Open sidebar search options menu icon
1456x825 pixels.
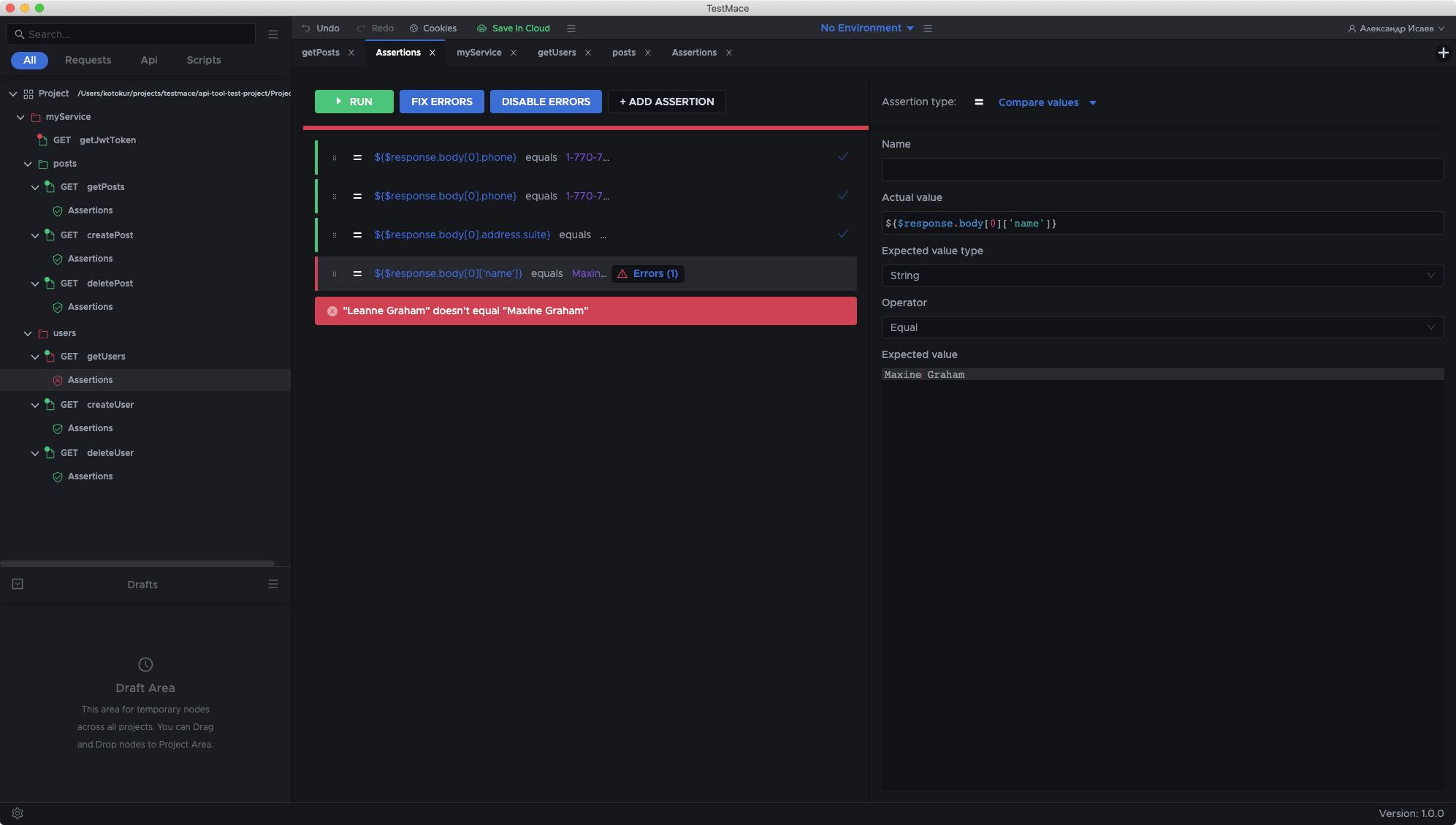pyautogui.click(x=273, y=34)
